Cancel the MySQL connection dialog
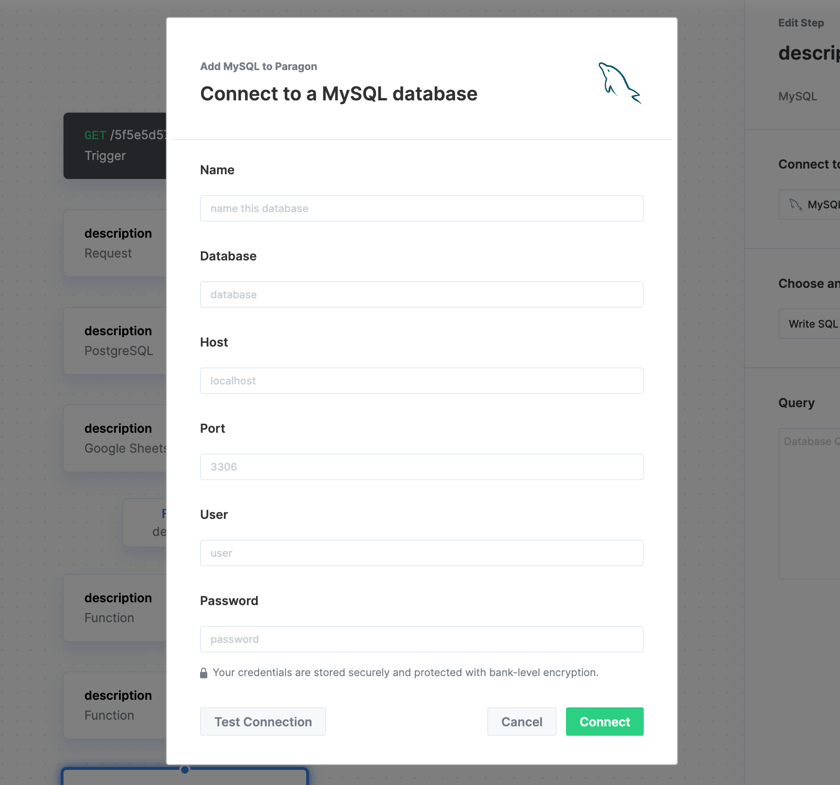Viewport: 840px width, 785px height. (x=522, y=722)
